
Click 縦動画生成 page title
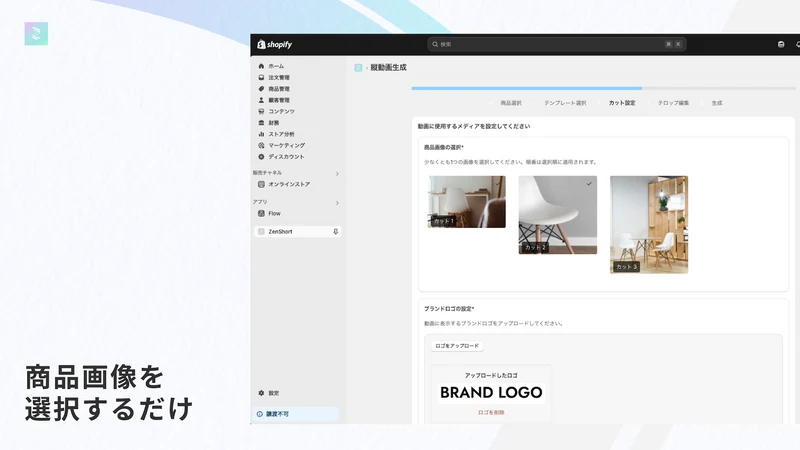coord(388,67)
